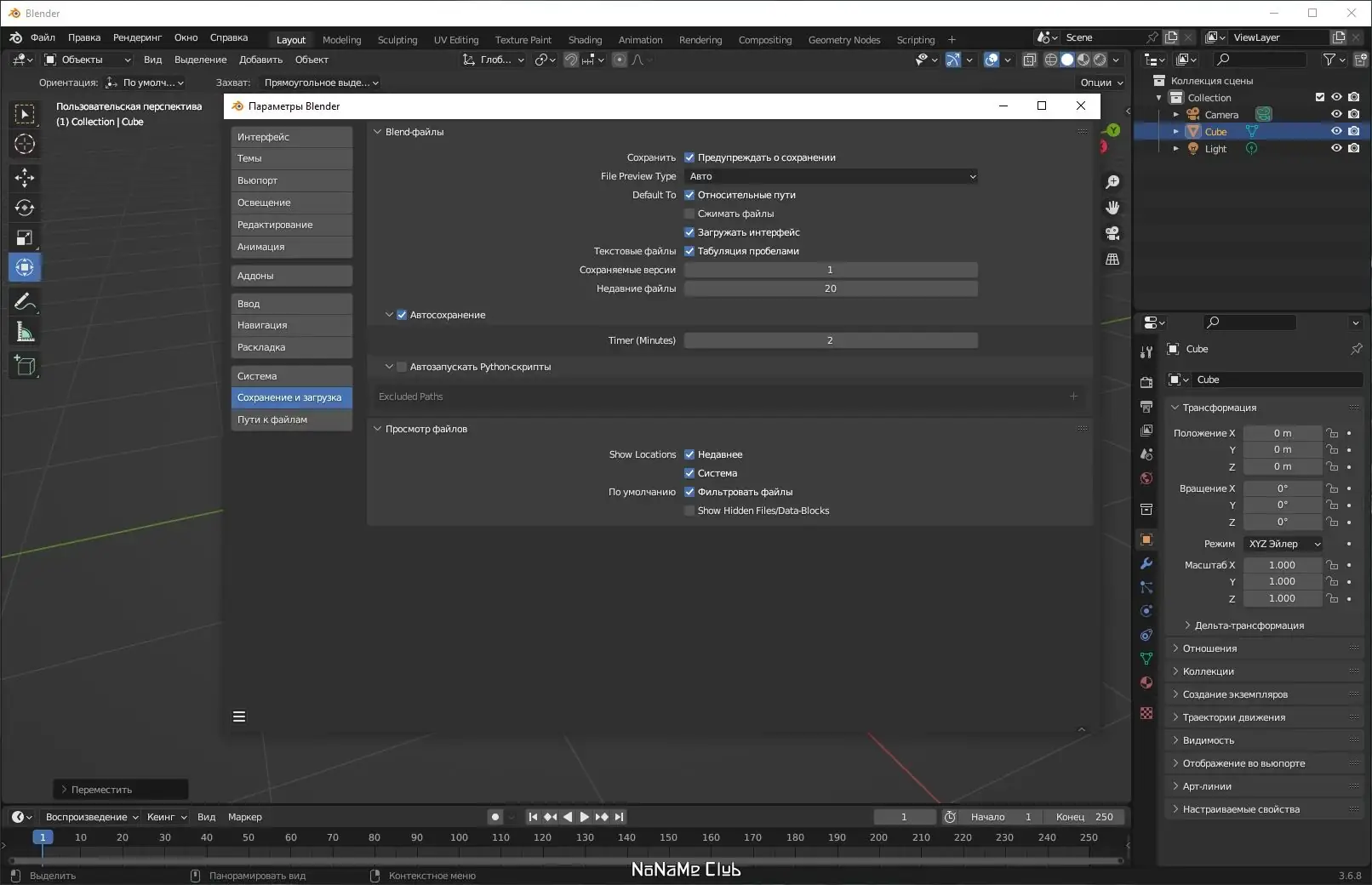This screenshot has height=885, width=1372.
Task: Switch to the Modeling workspace tab
Action: 341,40
